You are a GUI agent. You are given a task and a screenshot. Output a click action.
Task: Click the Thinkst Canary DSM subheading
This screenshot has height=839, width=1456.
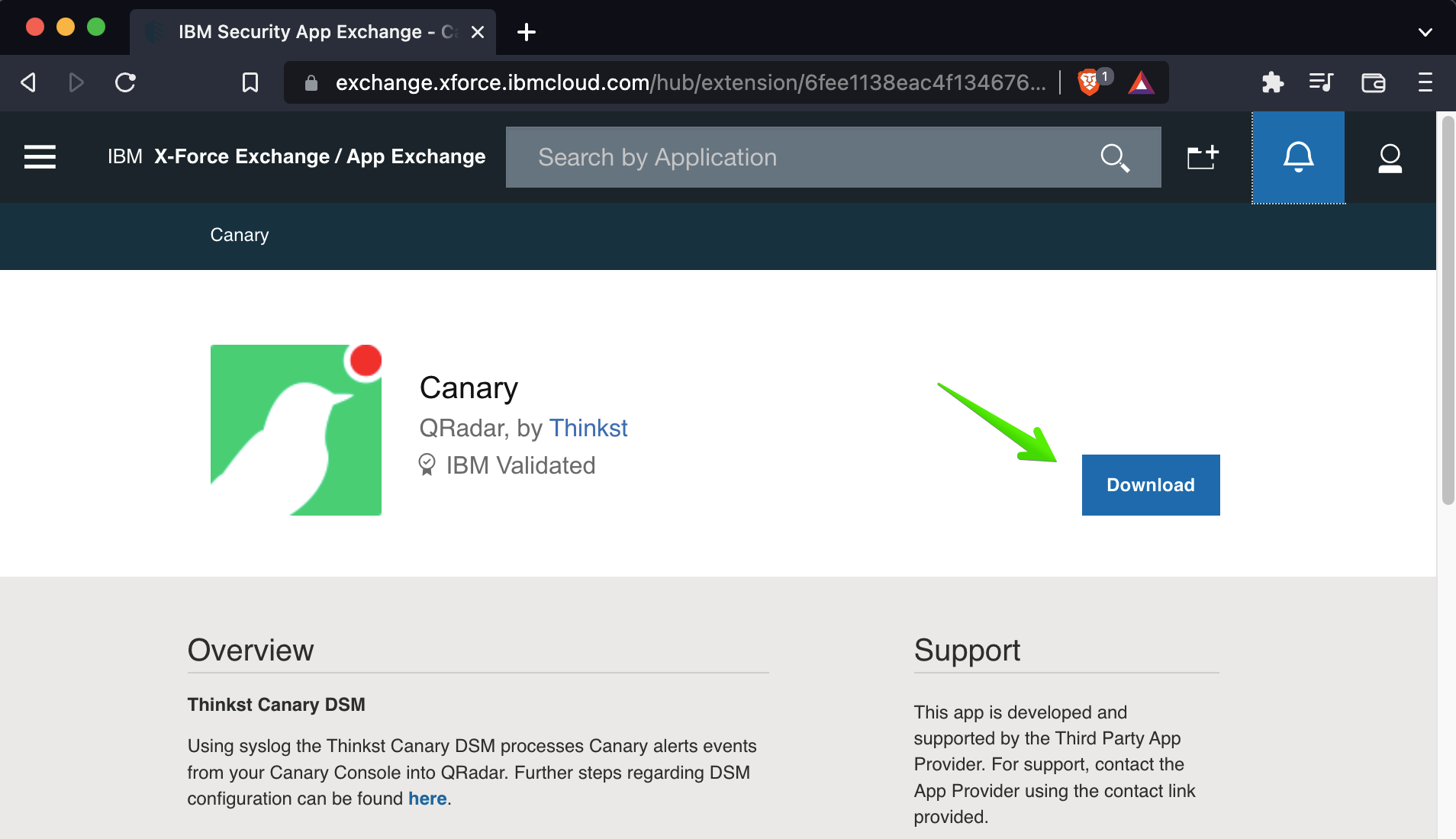[x=276, y=704]
